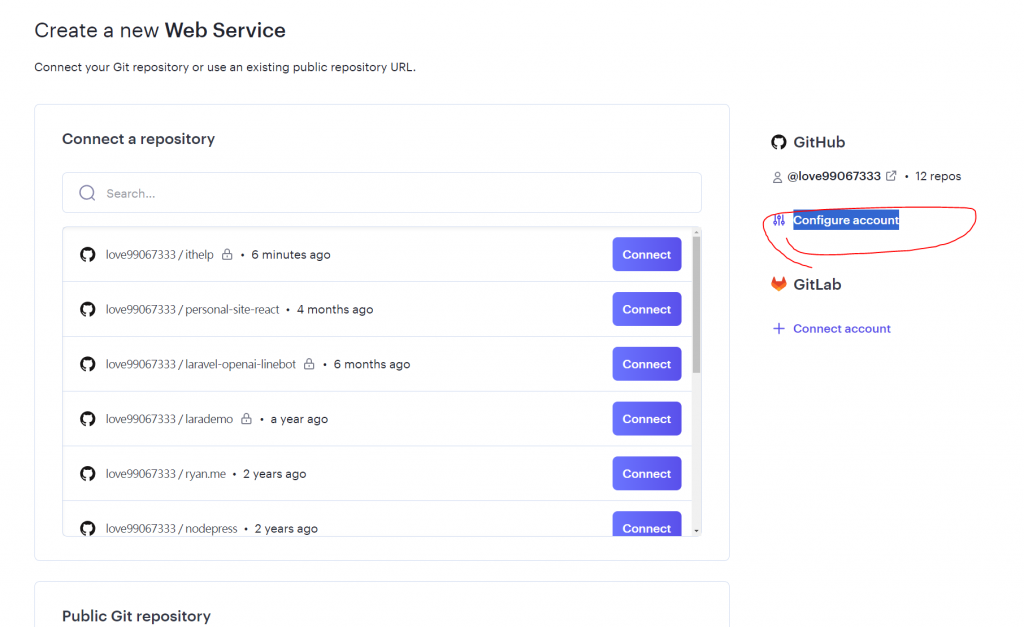Click the magnifier icon in search box
The height and width of the screenshot is (627, 1024).
87,193
